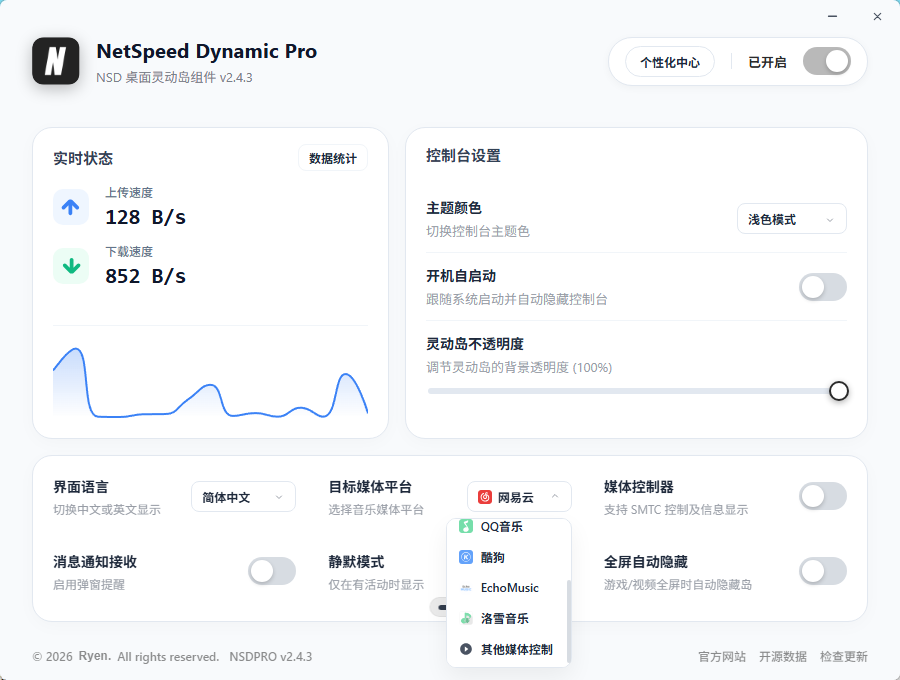Click the NSDPRO v2.4.3 footer text
This screenshot has width=900, height=680.
click(x=271, y=656)
